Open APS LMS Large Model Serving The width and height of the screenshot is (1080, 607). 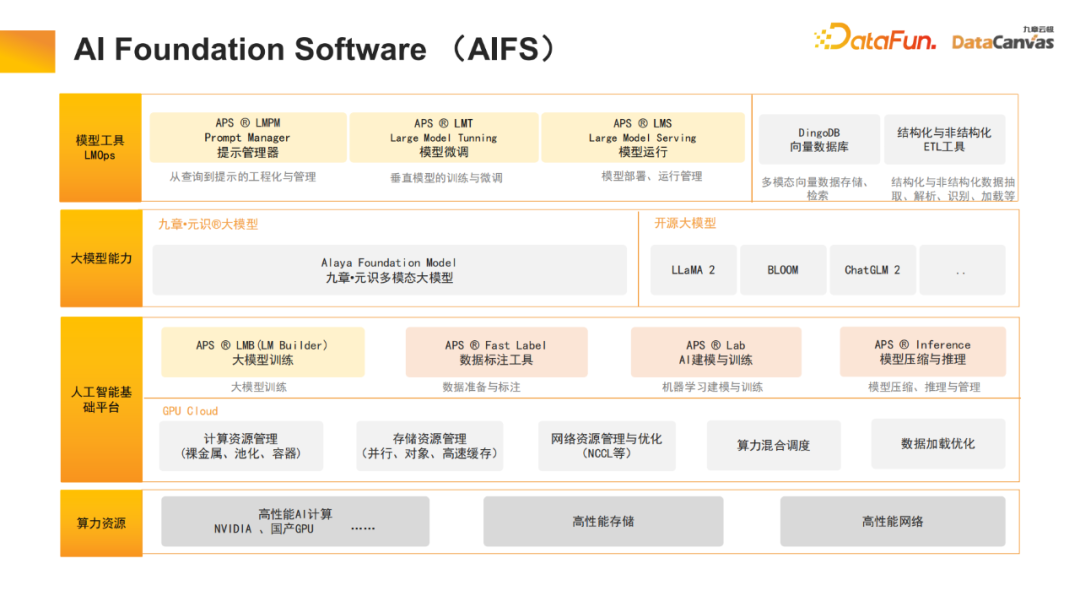point(643,137)
